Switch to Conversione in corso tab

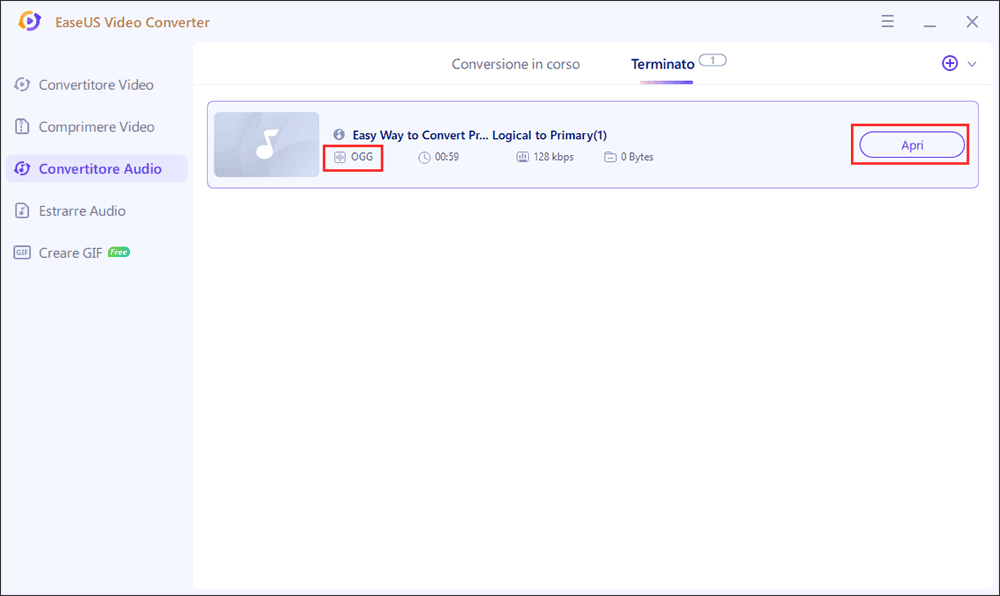coord(515,64)
